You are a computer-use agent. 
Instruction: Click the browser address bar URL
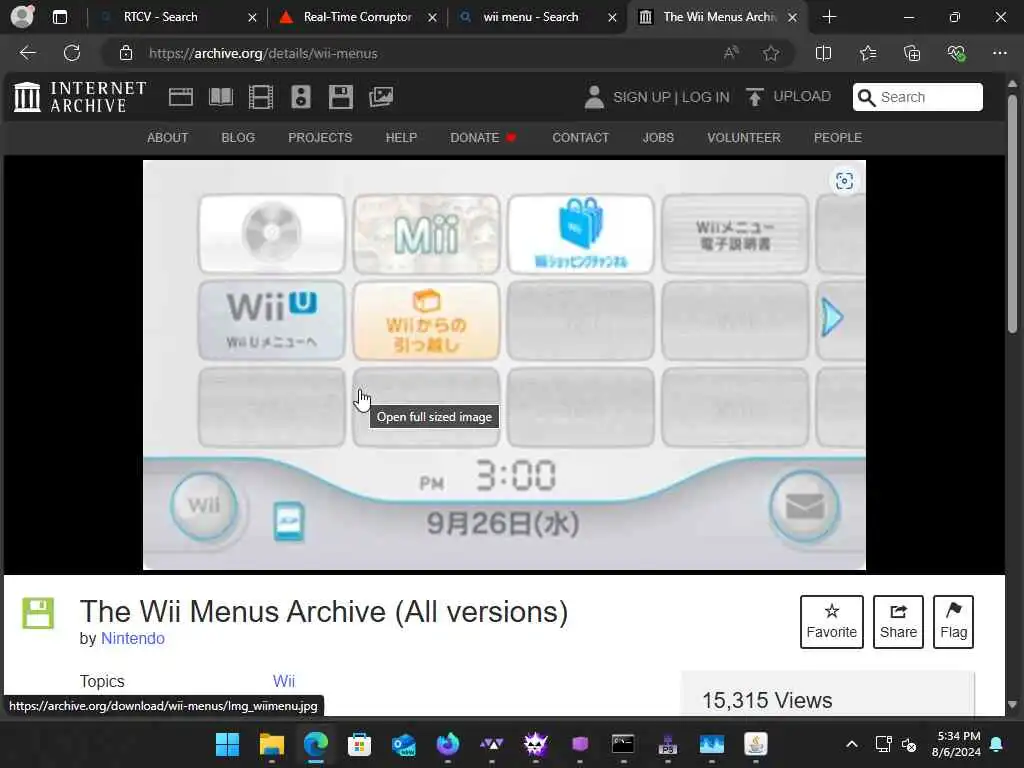[x=263, y=54]
